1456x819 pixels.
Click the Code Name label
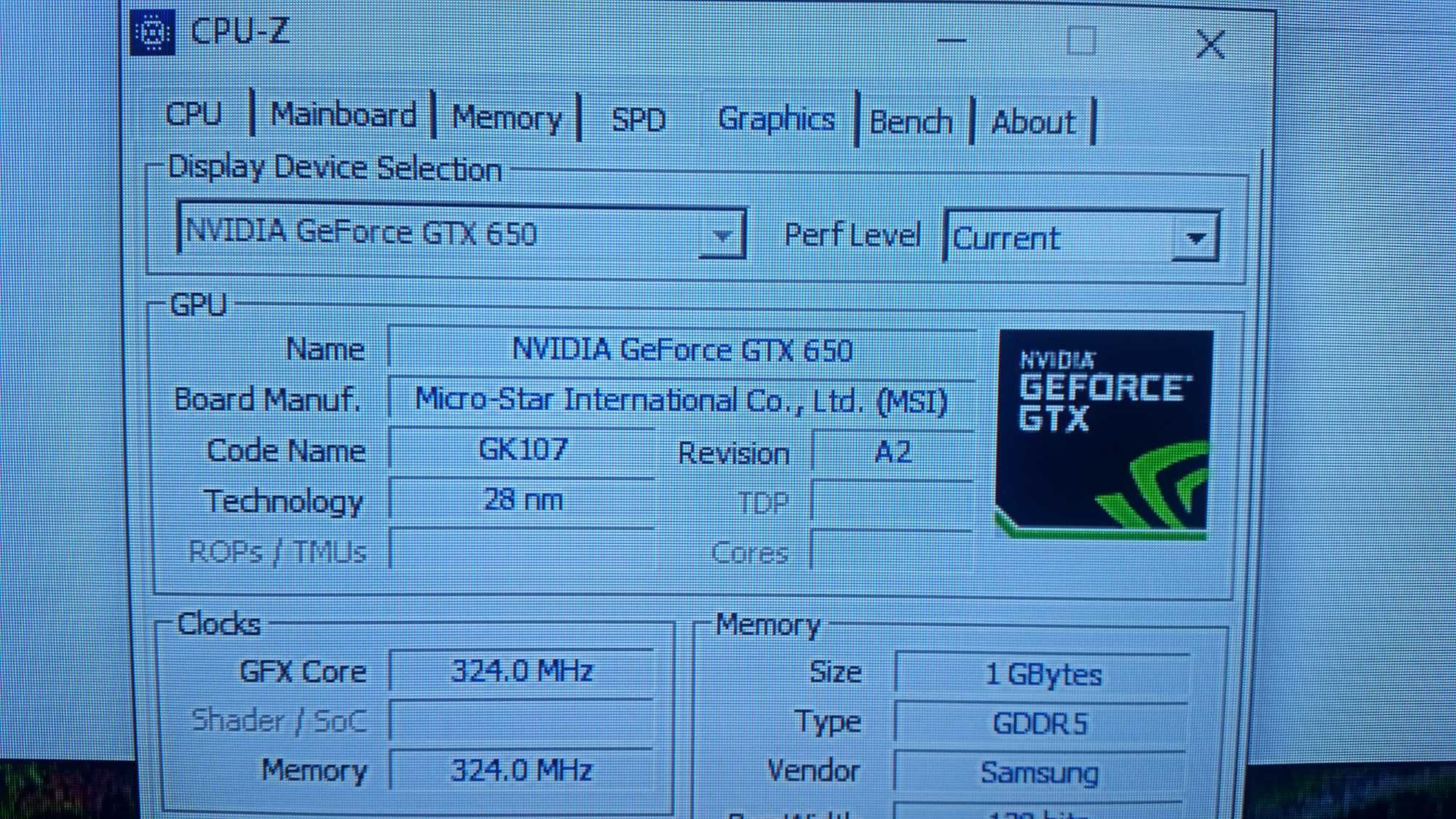tap(286, 451)
